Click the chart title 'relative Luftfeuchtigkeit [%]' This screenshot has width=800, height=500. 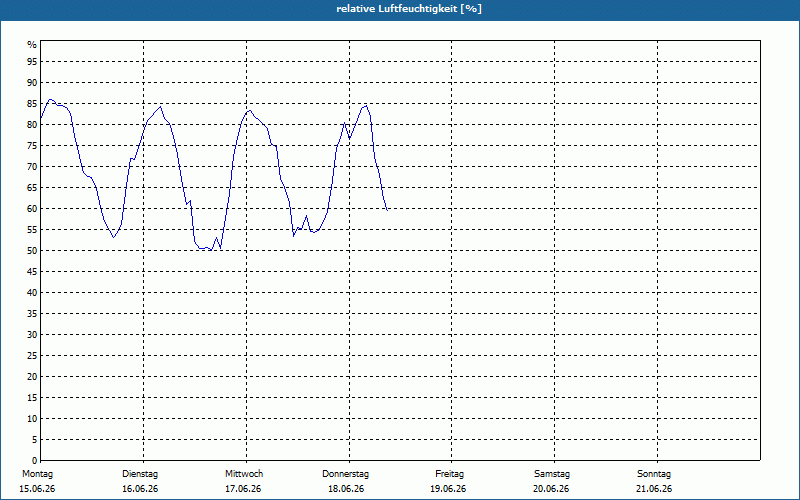[409, 9]
